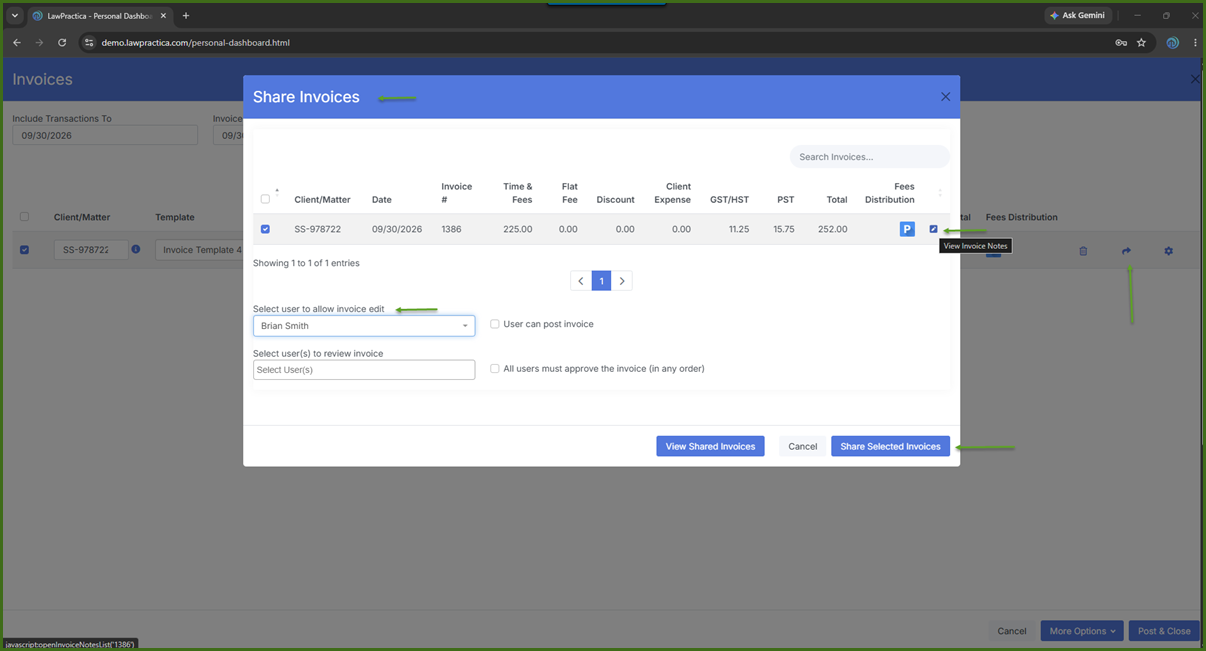Select page 1 in pagination

[601, 281]
